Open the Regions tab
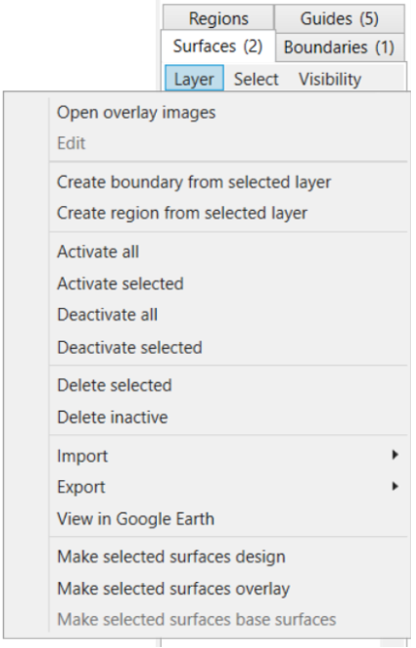This screenshot has width=416, height=648. (219, 19)
